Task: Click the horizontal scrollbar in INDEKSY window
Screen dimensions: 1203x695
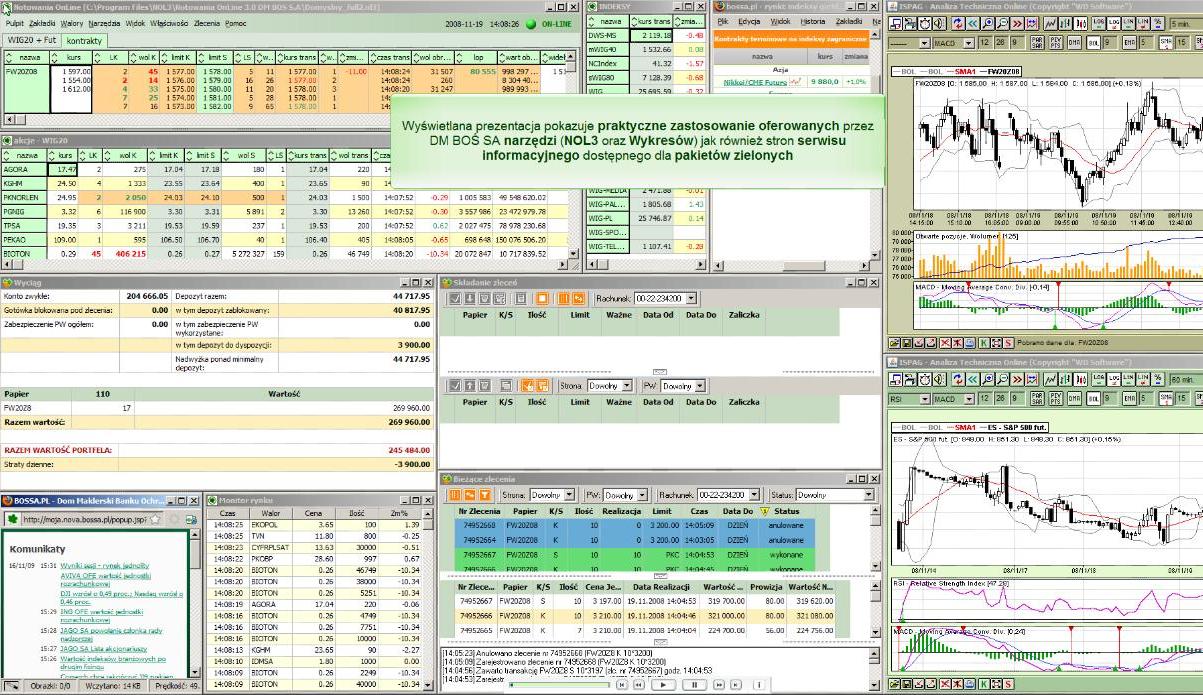Action: [645, 263]
